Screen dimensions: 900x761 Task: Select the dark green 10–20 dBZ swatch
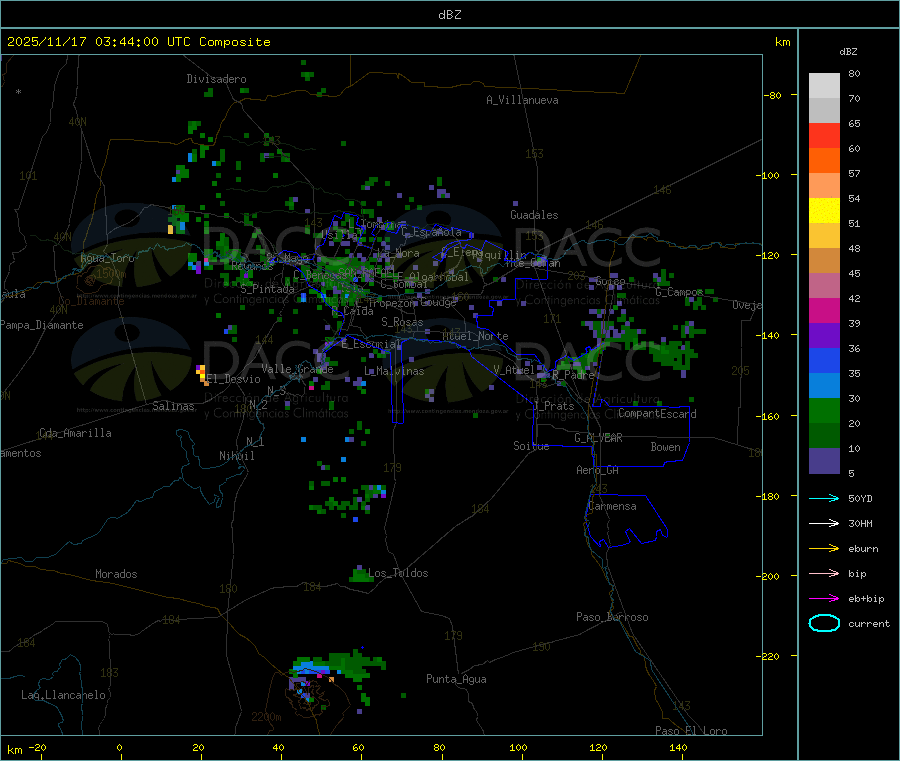(x=824, y=436)
